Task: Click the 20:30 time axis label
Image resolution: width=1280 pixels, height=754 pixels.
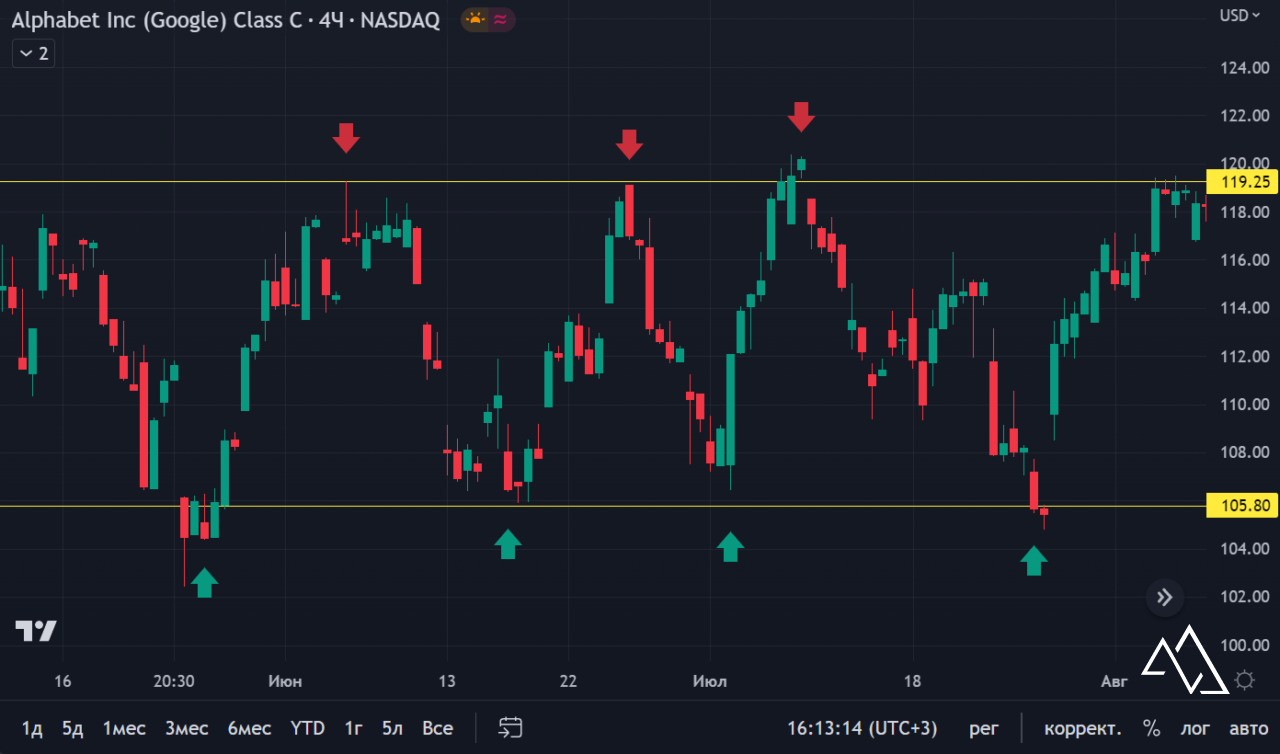Action: click(x=173, y=682)
